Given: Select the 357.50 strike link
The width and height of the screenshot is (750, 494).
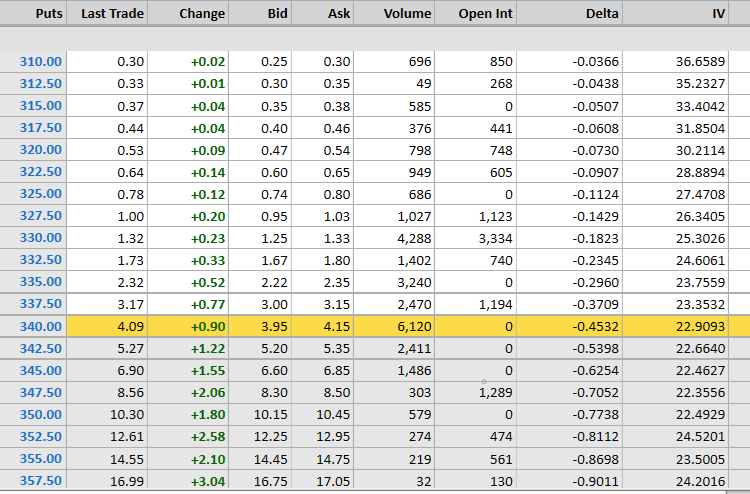Looking at the screenshot, I should pyautogui.click(x=41, y=481).
